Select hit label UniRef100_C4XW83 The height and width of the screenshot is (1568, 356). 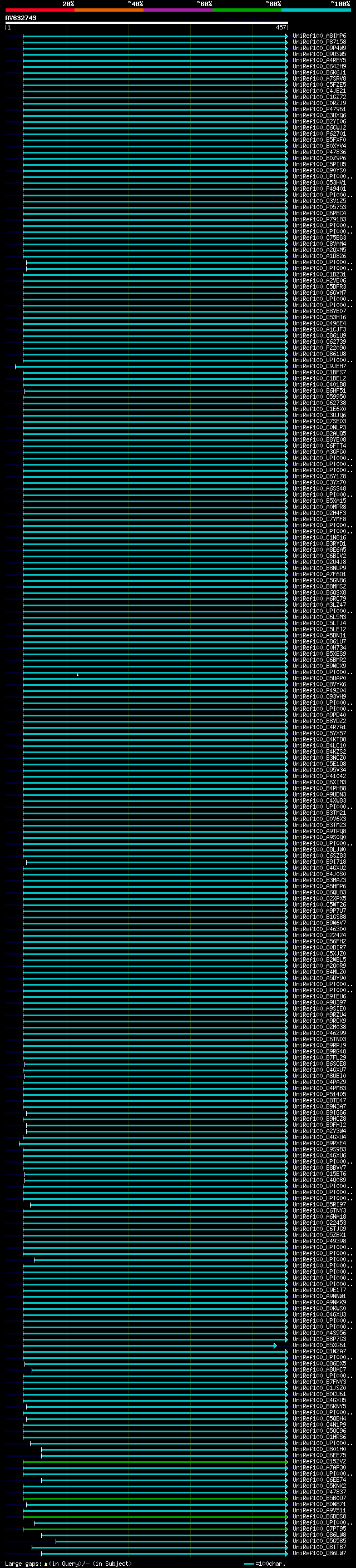319,801
